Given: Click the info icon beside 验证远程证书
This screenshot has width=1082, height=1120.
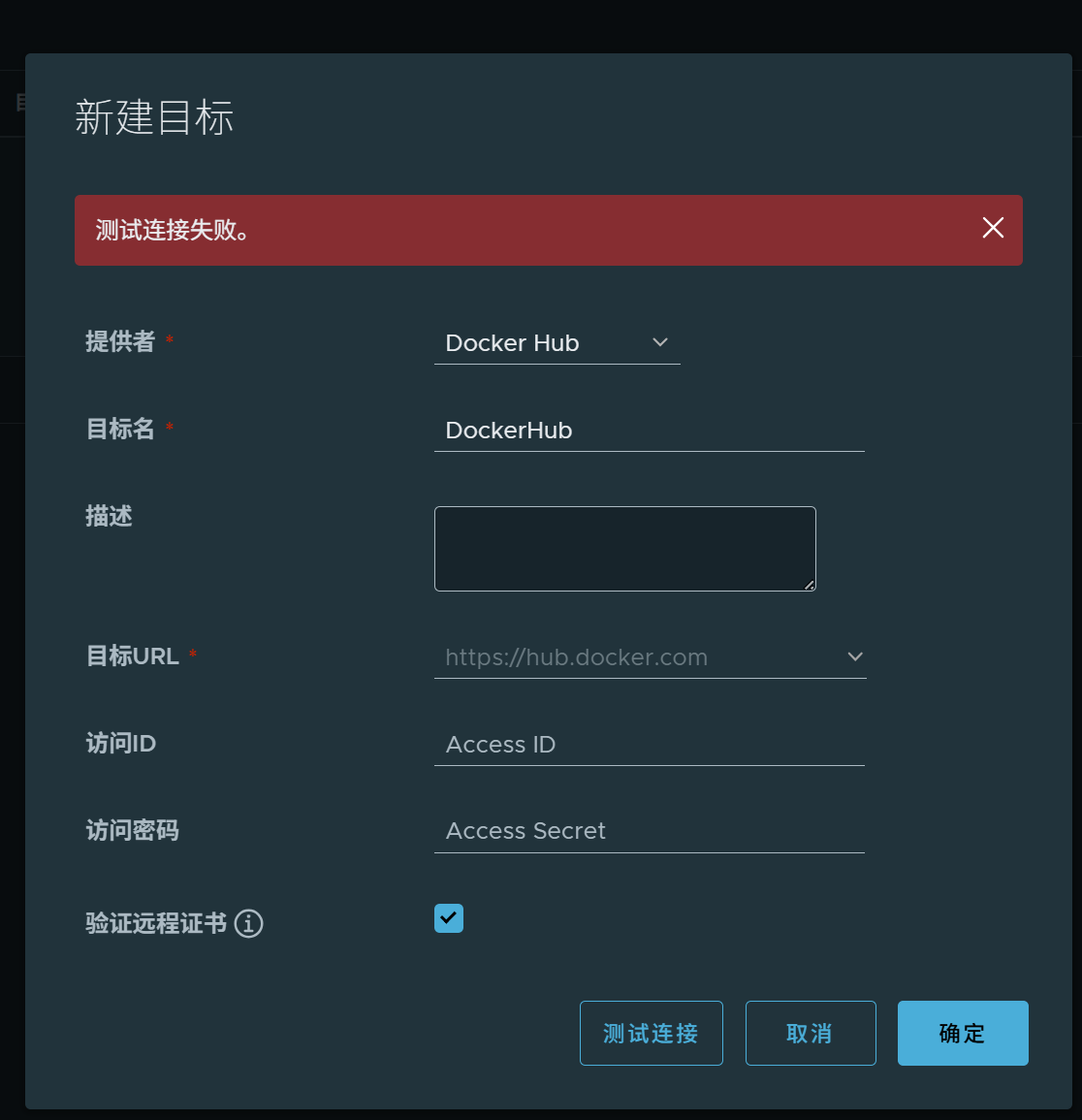Looking at the screenshot, I should tap(248, 924).
